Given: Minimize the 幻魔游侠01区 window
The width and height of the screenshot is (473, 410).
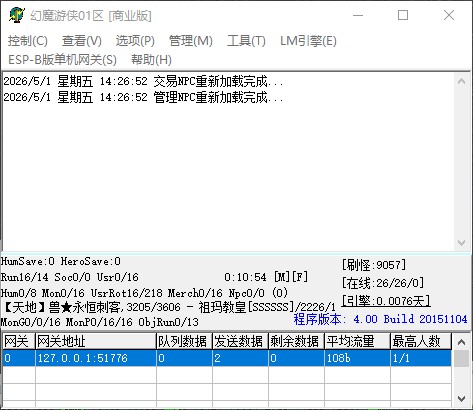Looking at the screenshot, I should point(358,15).
